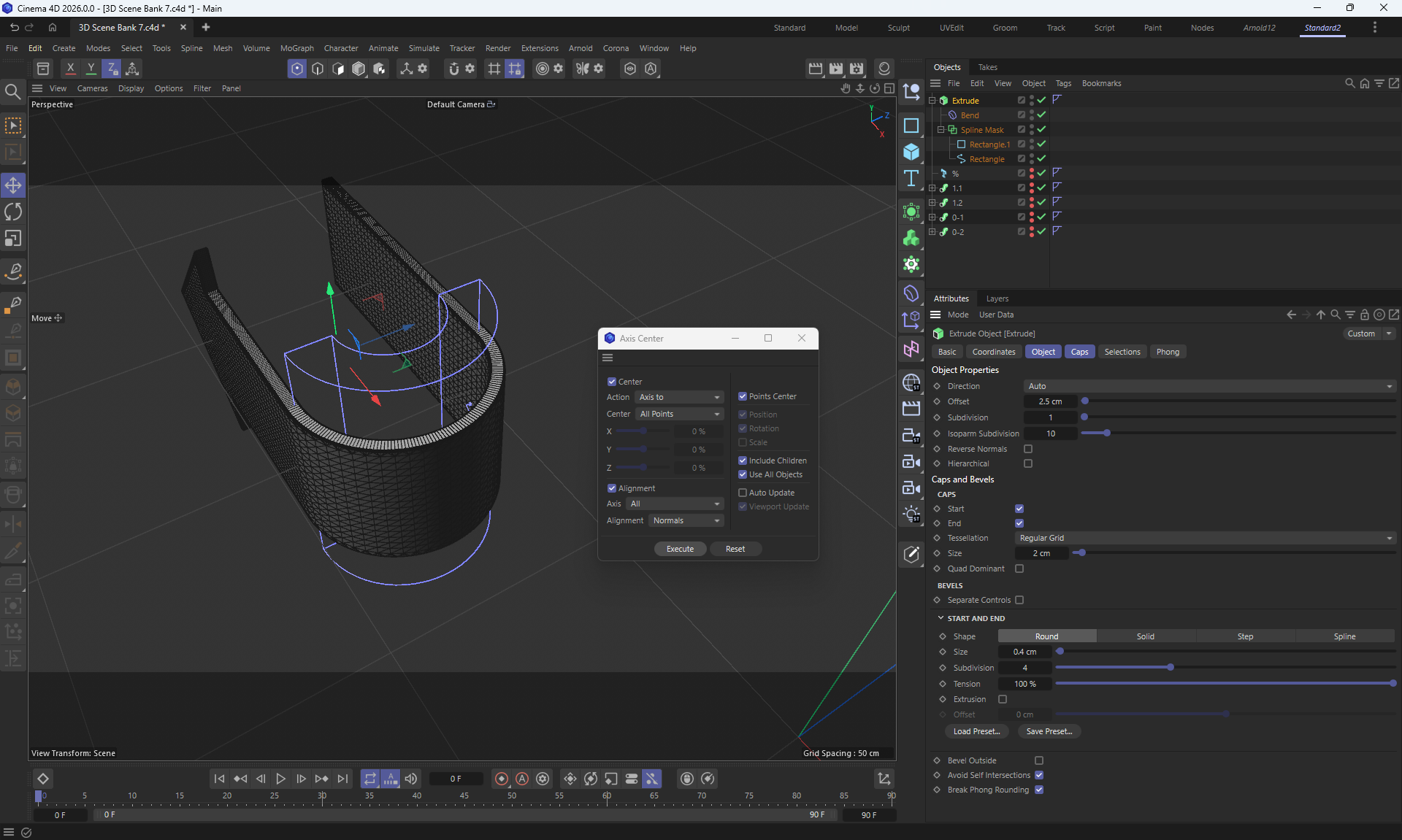Viewport: 1402px width, 840px height.
Task: Adjust the Bevel Subdivision slider
Action: (x=1170, y=668)
